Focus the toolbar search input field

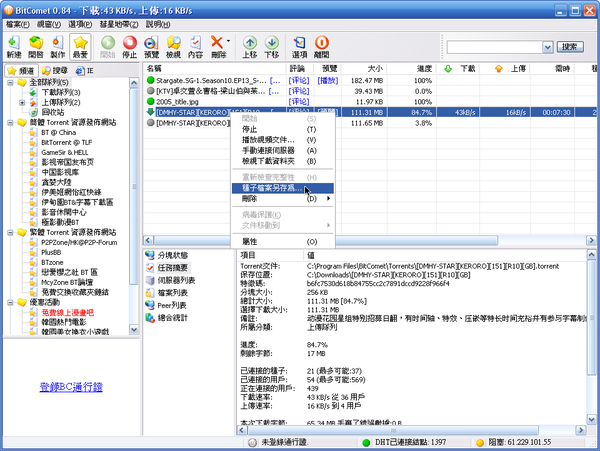click(x=494, y=47)
